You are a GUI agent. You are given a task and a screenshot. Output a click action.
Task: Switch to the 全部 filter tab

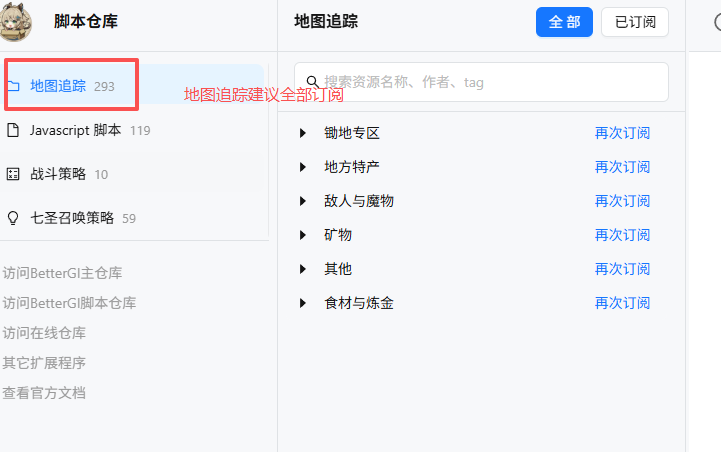(564, 22)
